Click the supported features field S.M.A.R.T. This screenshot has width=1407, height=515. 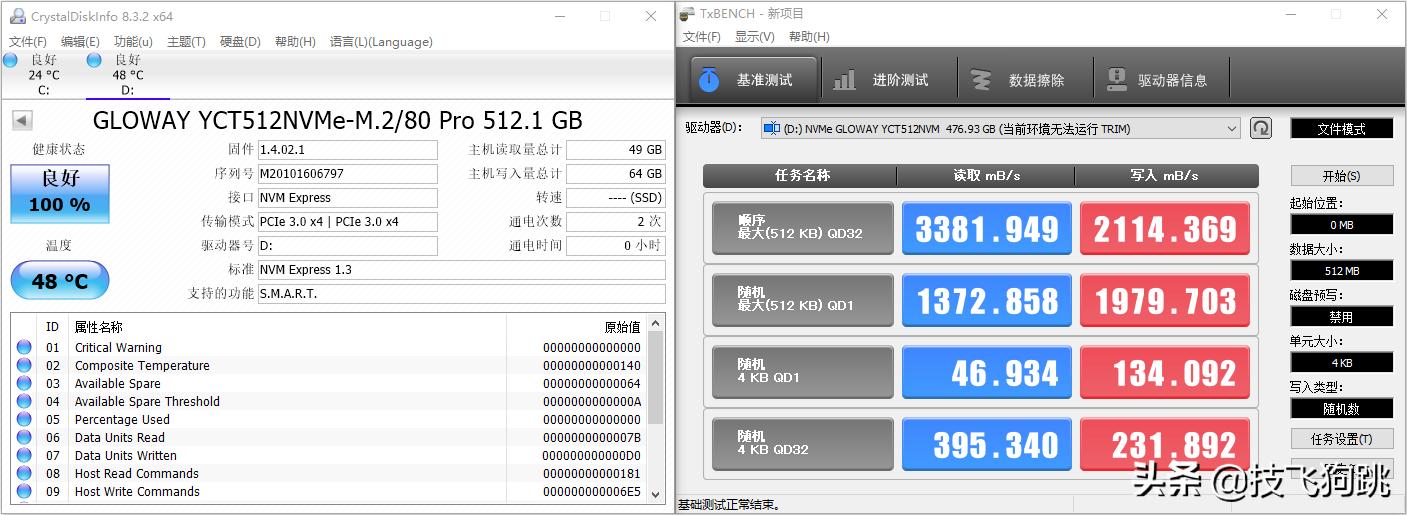point(461,294)
